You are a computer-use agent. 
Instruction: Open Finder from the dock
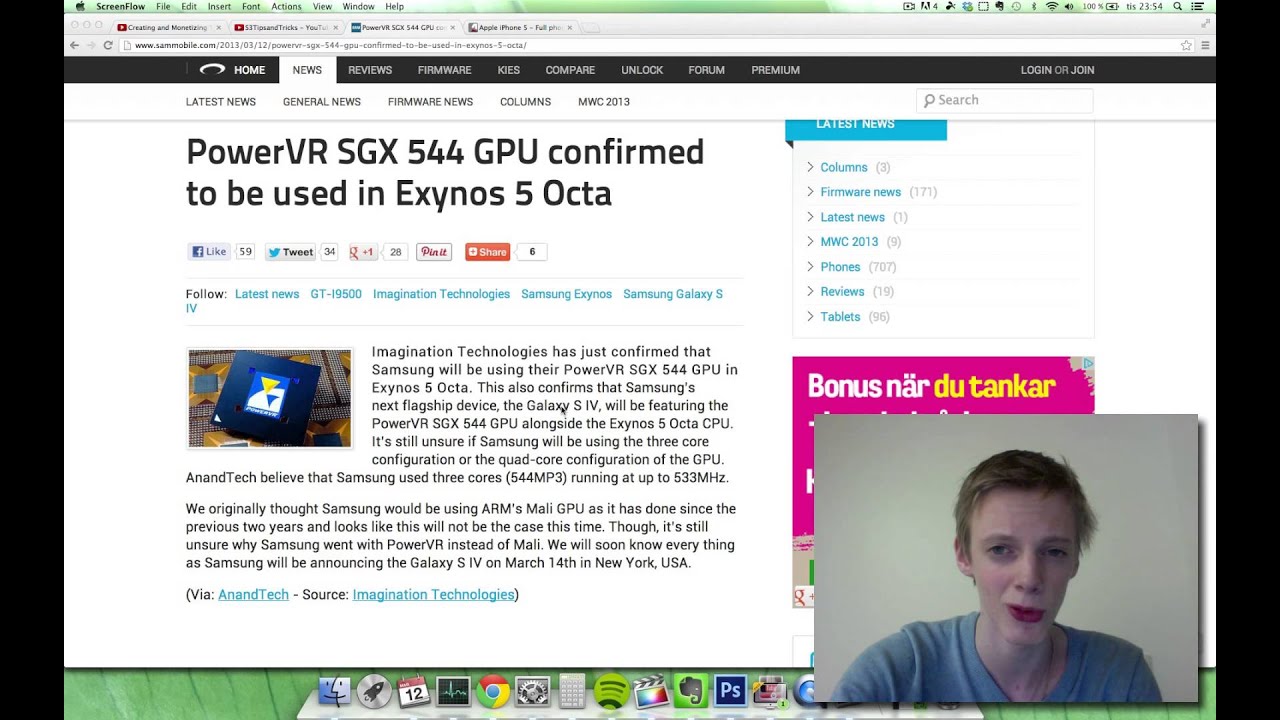coord(335,691)
